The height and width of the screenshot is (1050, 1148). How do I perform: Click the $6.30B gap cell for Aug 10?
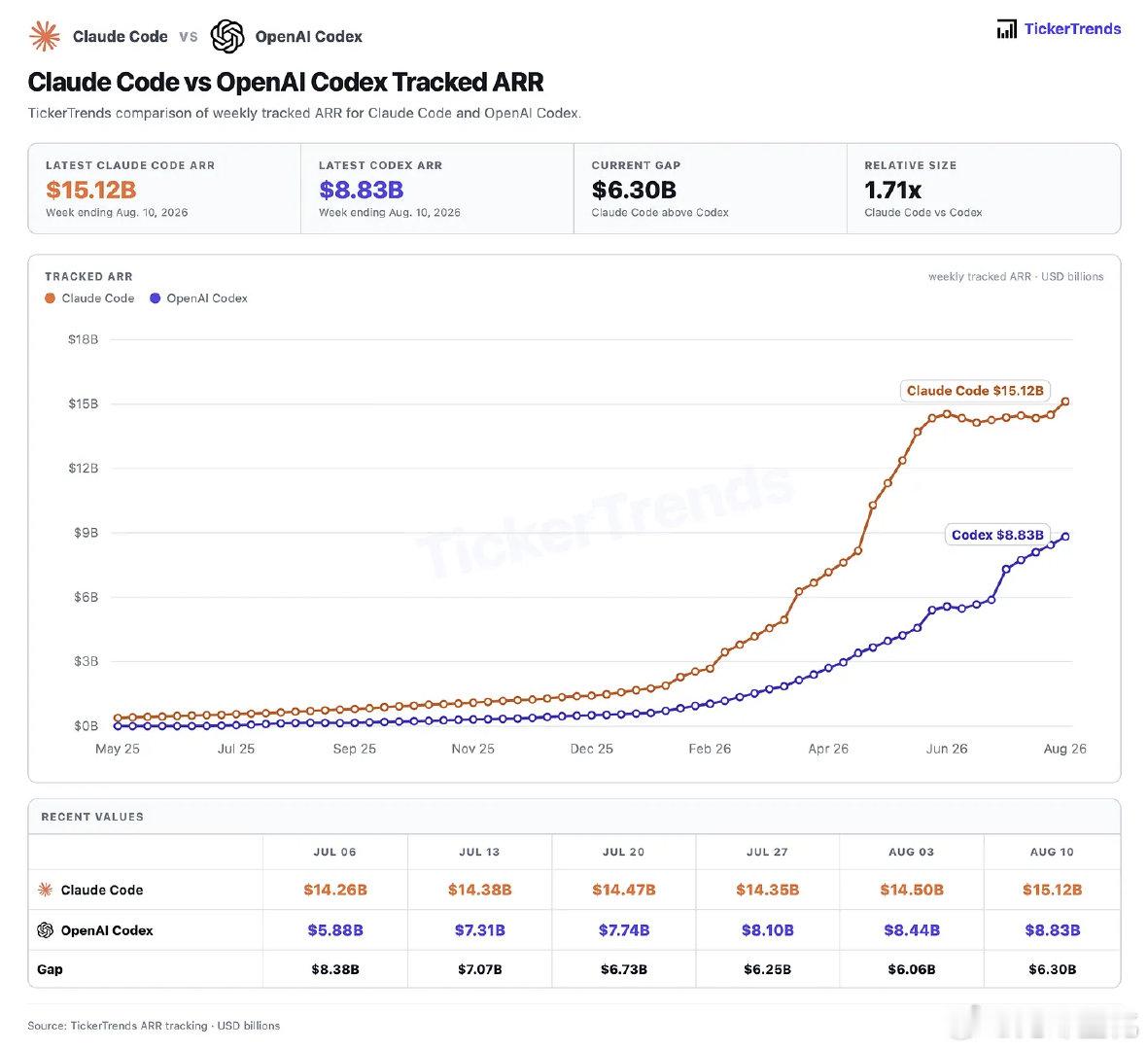(1052, 969)
